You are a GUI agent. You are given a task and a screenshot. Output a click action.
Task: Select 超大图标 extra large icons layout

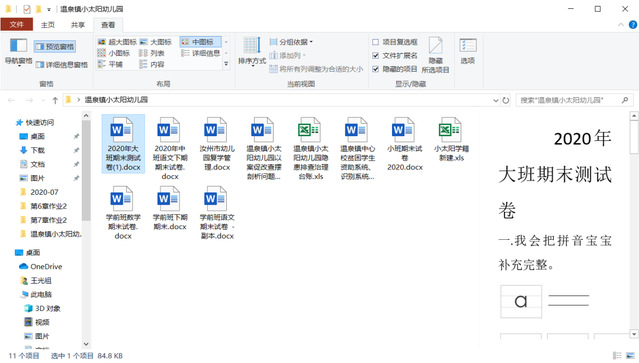point(117,42)
